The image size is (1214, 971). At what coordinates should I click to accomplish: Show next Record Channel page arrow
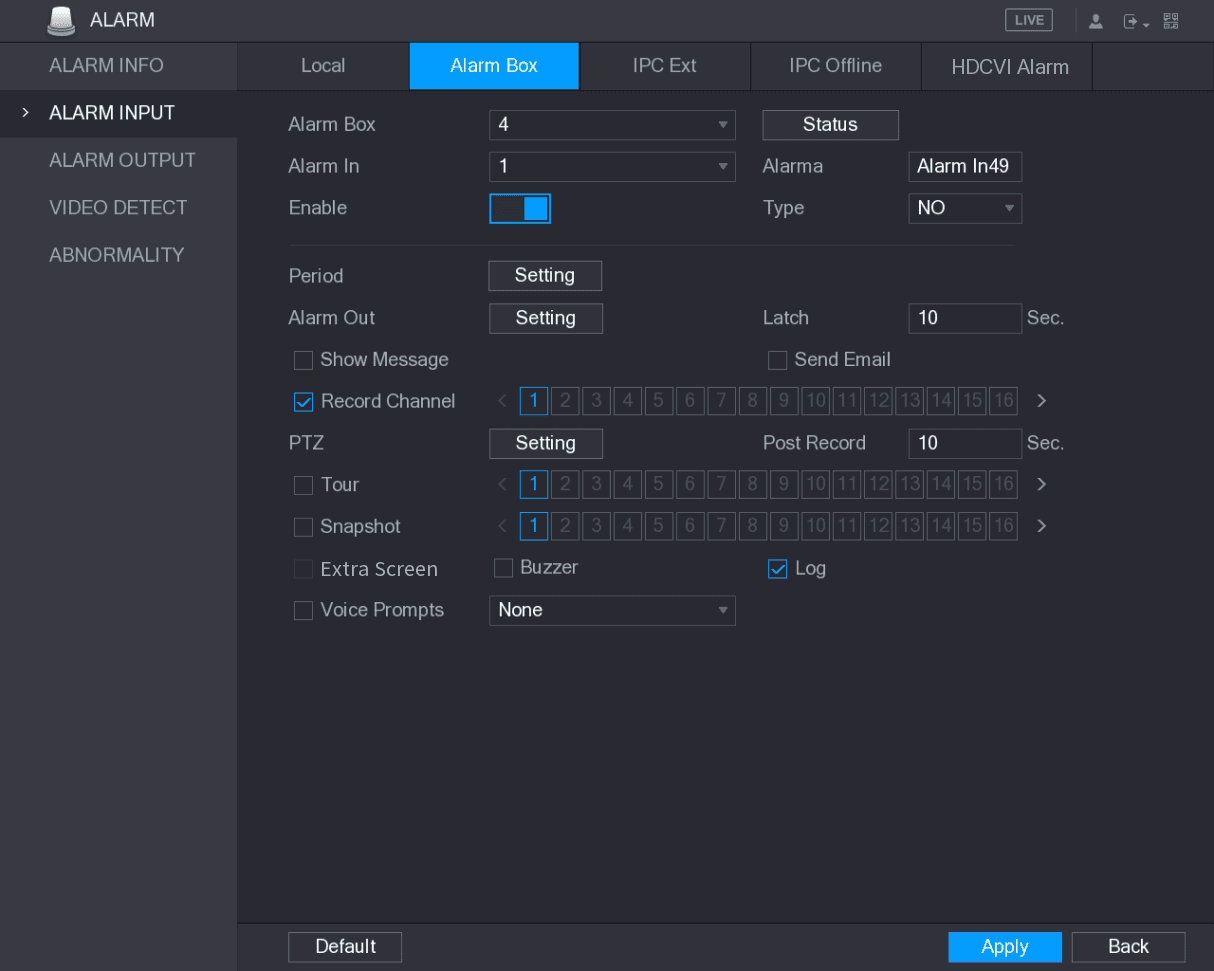point(1042,402)
